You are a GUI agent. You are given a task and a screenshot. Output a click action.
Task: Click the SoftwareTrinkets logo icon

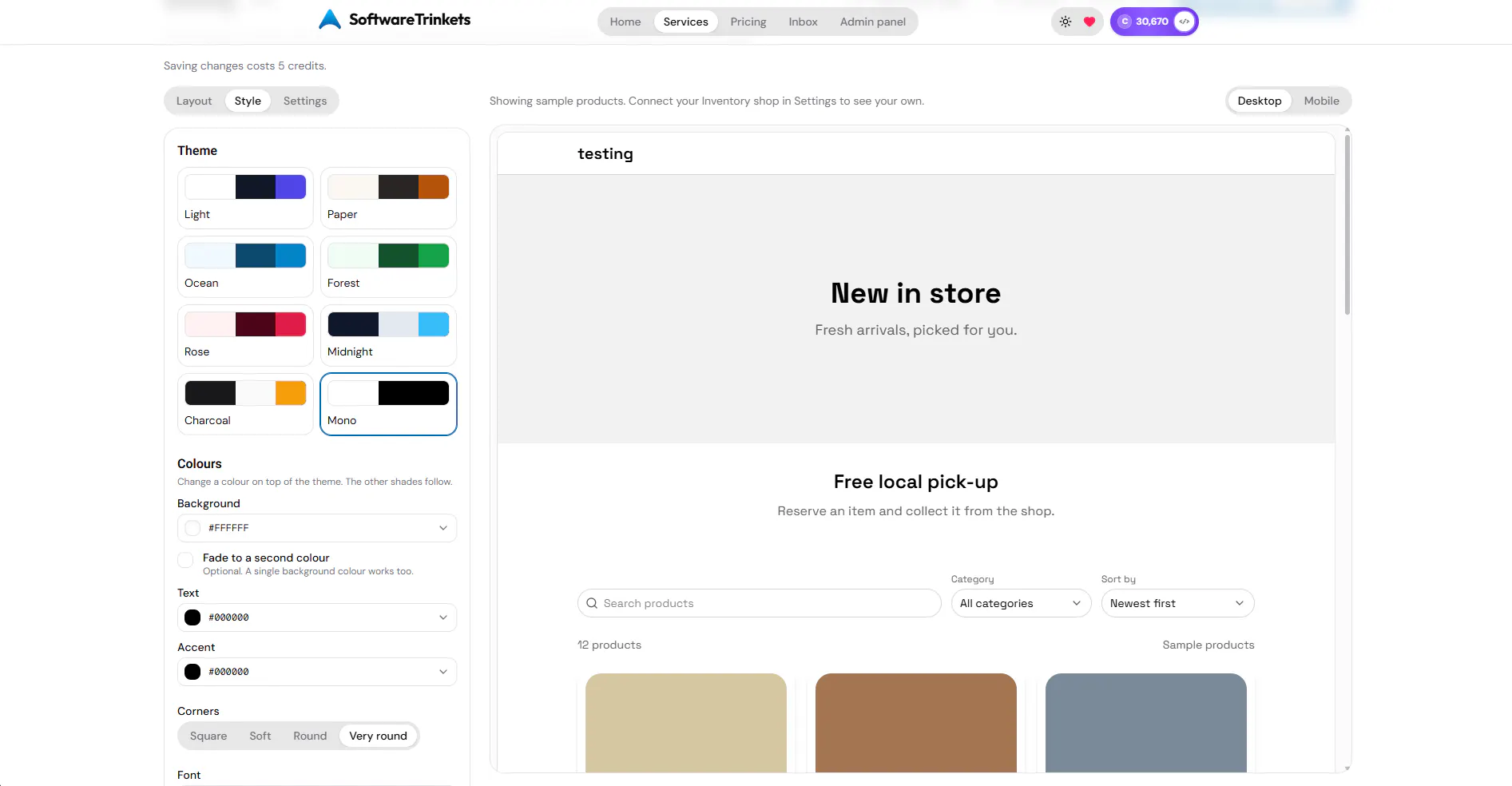pos(329,20)
